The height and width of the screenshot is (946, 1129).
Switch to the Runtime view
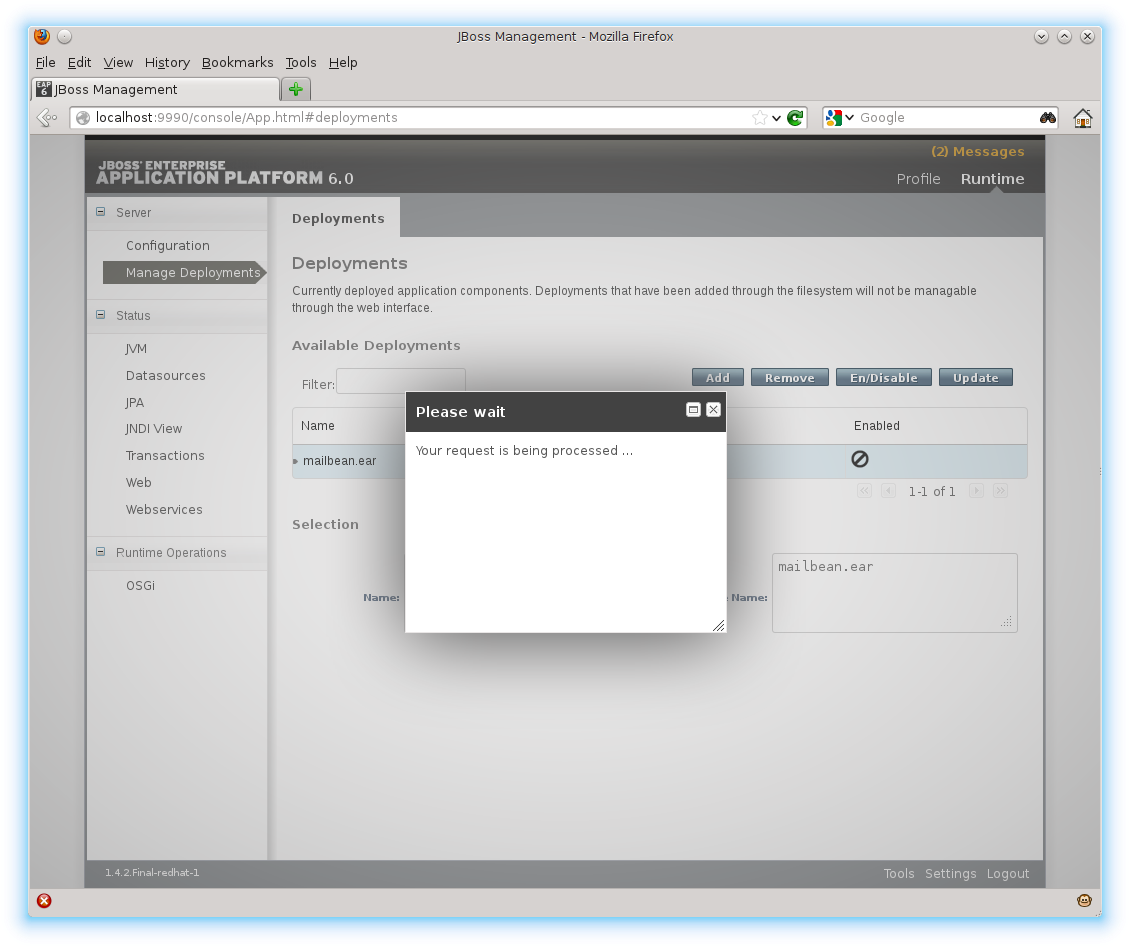click(992, 179)
